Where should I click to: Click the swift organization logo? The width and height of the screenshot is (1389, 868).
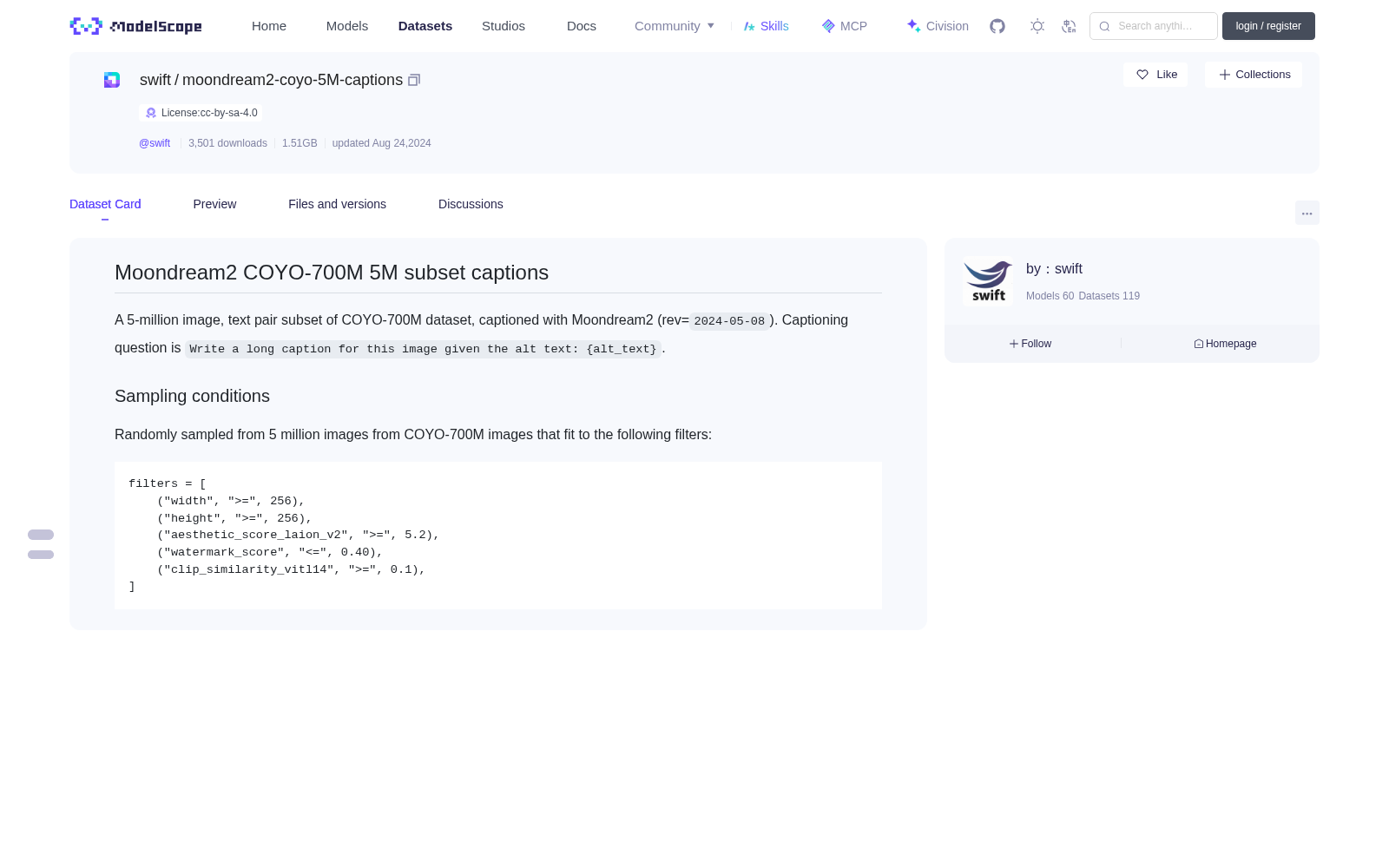pyautogui.click(x=988, y=281)
